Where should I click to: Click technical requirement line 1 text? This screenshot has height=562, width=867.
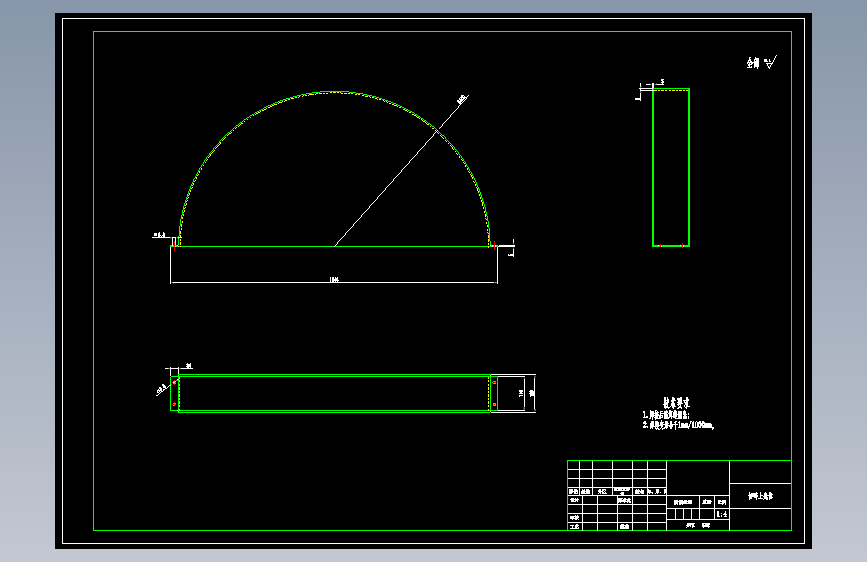[x=666, y=415]
